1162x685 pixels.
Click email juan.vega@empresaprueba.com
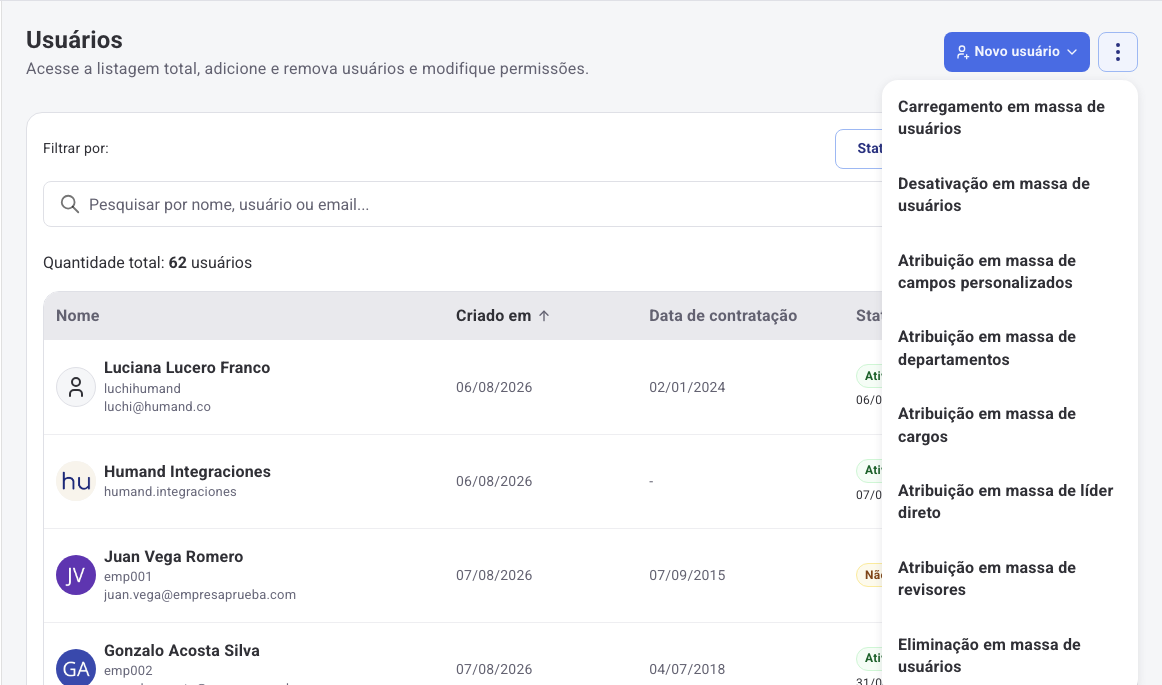tap(199, 595)
